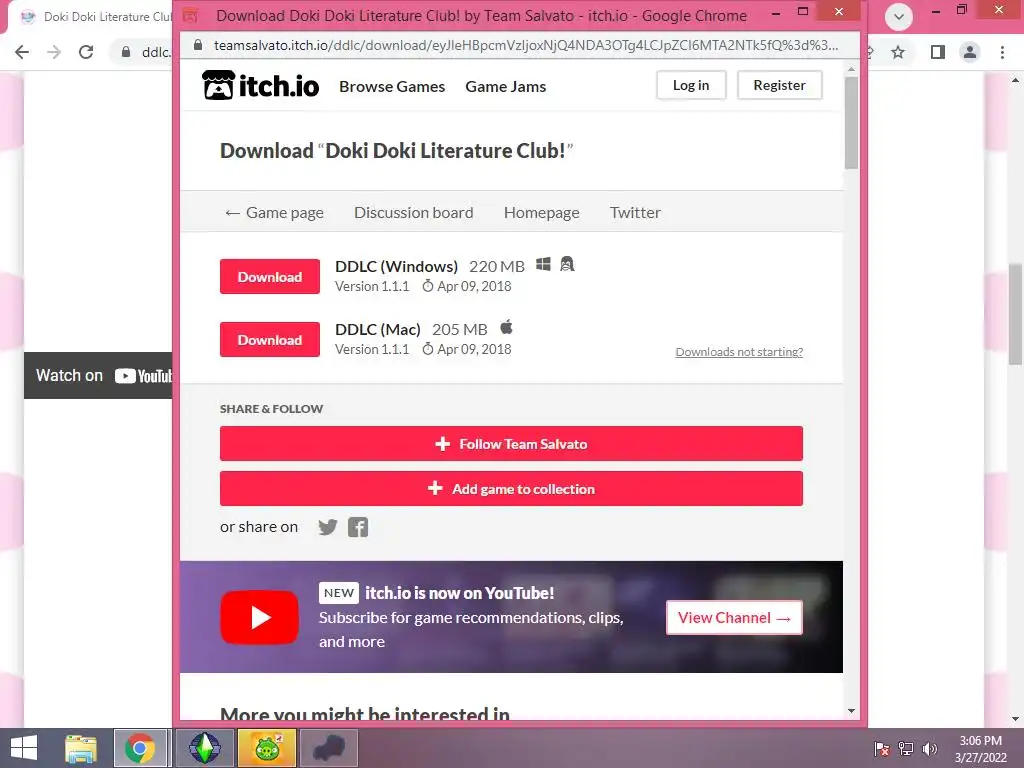The image size is (1024, 768).
Task: Open File Explorer from taskbar
Action: click(x=81, y=748)
